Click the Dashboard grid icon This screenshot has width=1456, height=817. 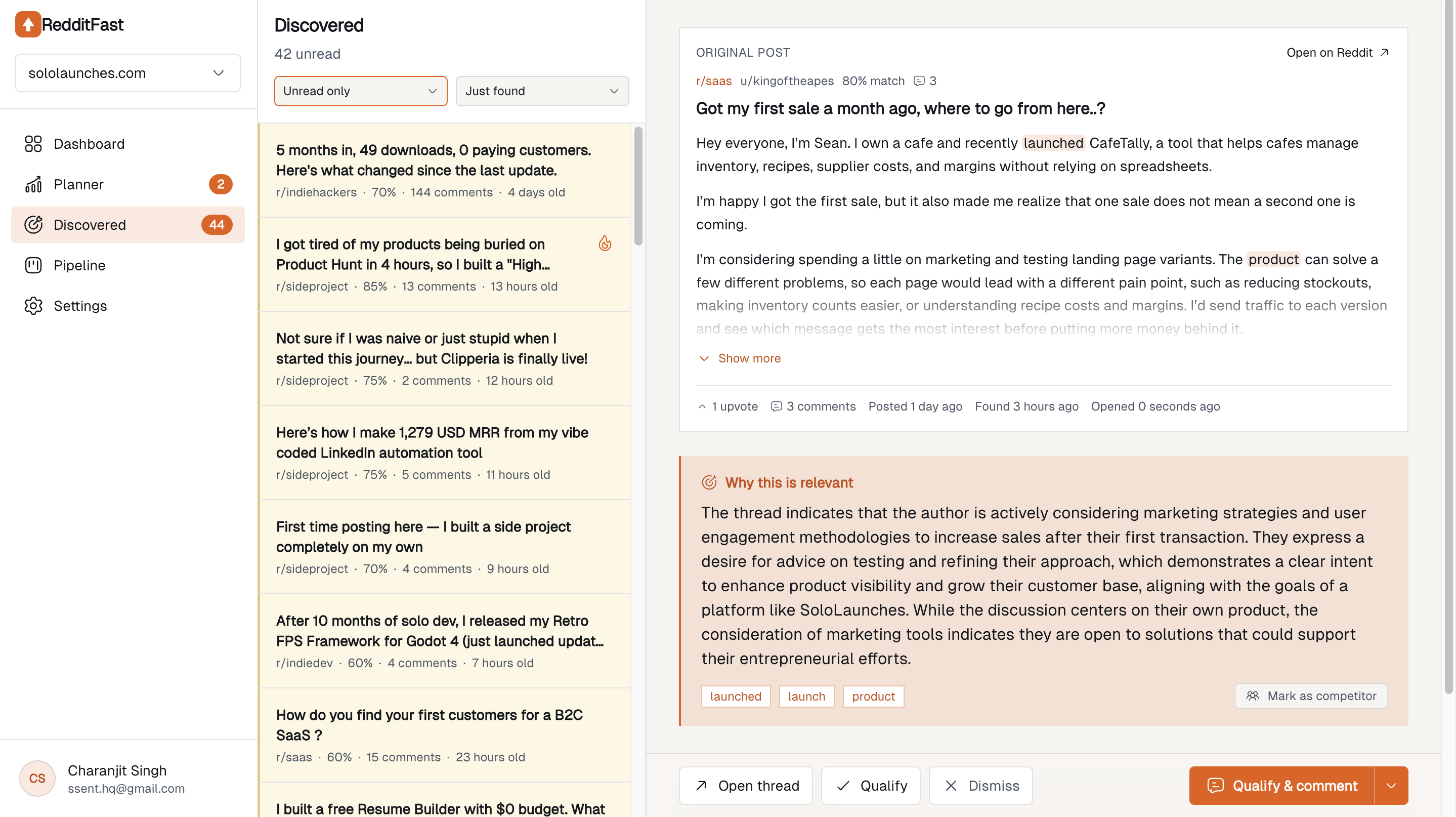click(x=33, y=144)
